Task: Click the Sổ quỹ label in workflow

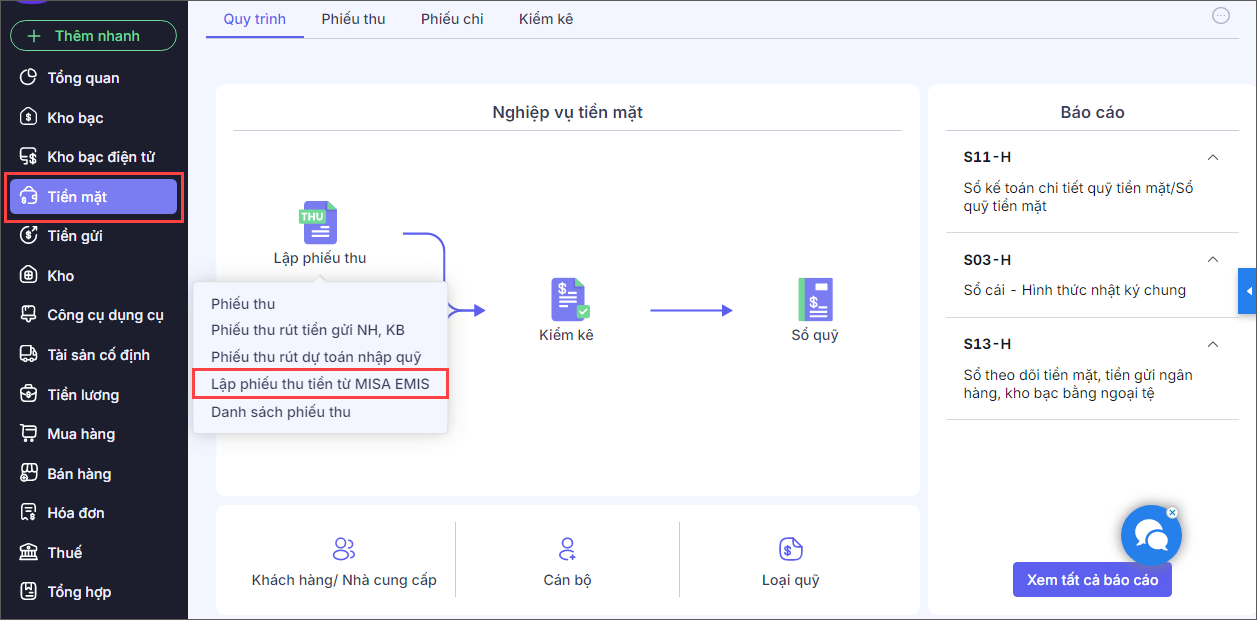Action: [815, 335]
